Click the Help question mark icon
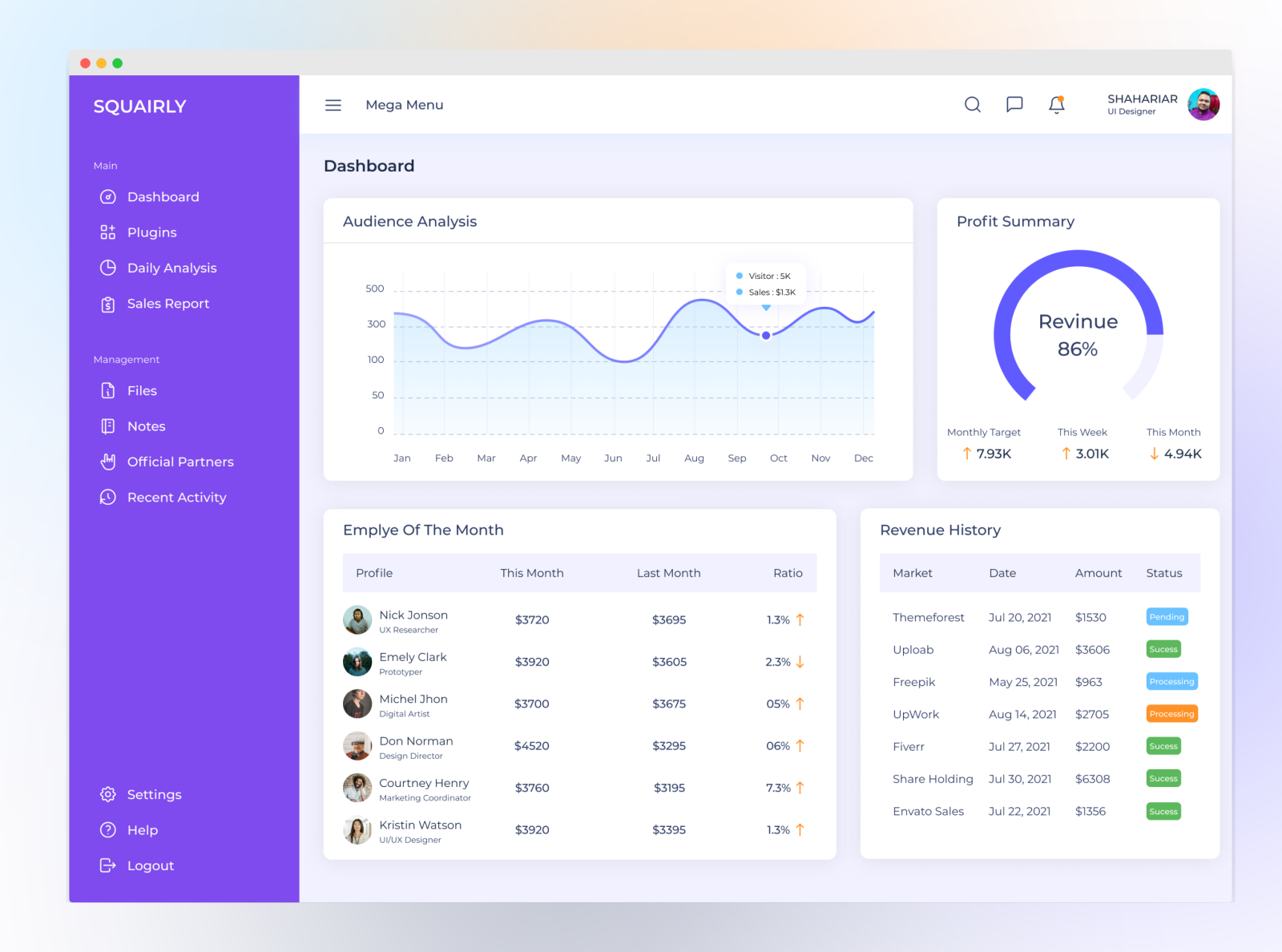The width and height of the screenshot is (1282, 952). pos(108,829)
